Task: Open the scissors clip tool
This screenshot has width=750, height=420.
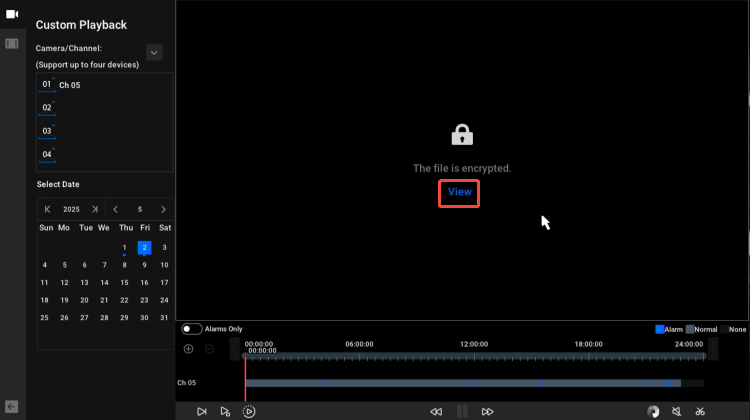Action: (700, 411)
